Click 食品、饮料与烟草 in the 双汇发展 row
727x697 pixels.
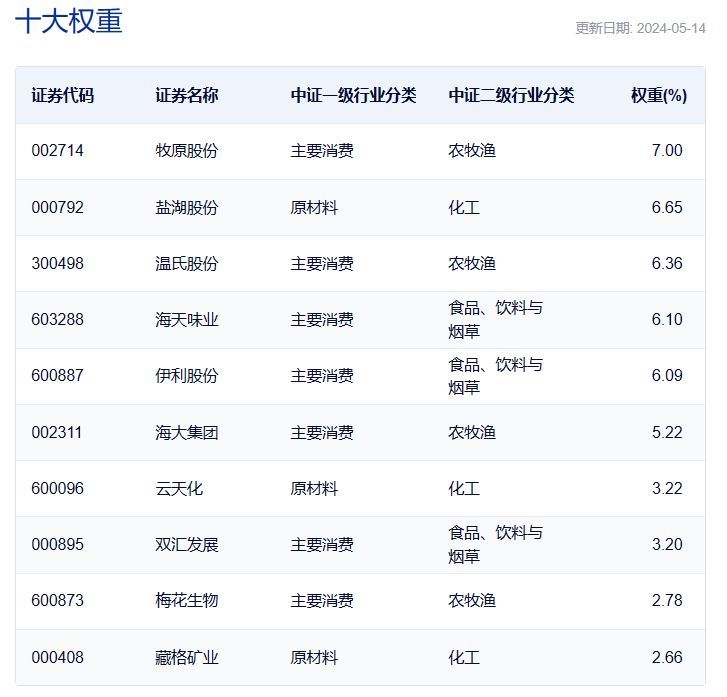point(495,544)
